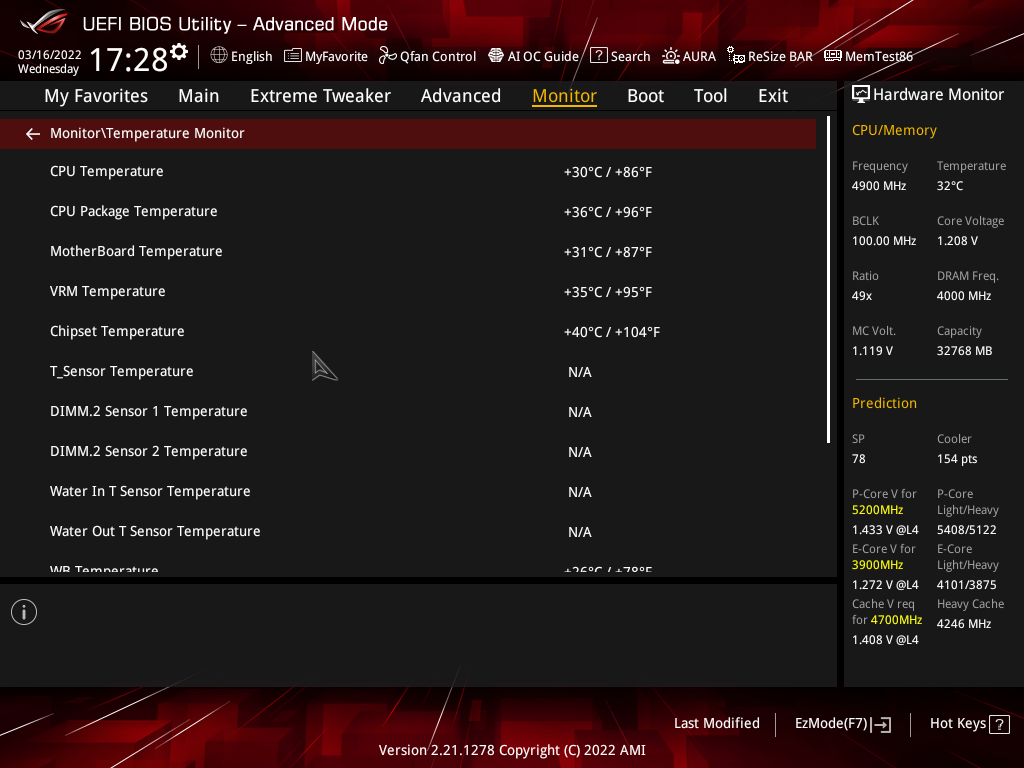Click the 4900 MHz frequency value
The image size is (1024, 768).
coord(879,186)
